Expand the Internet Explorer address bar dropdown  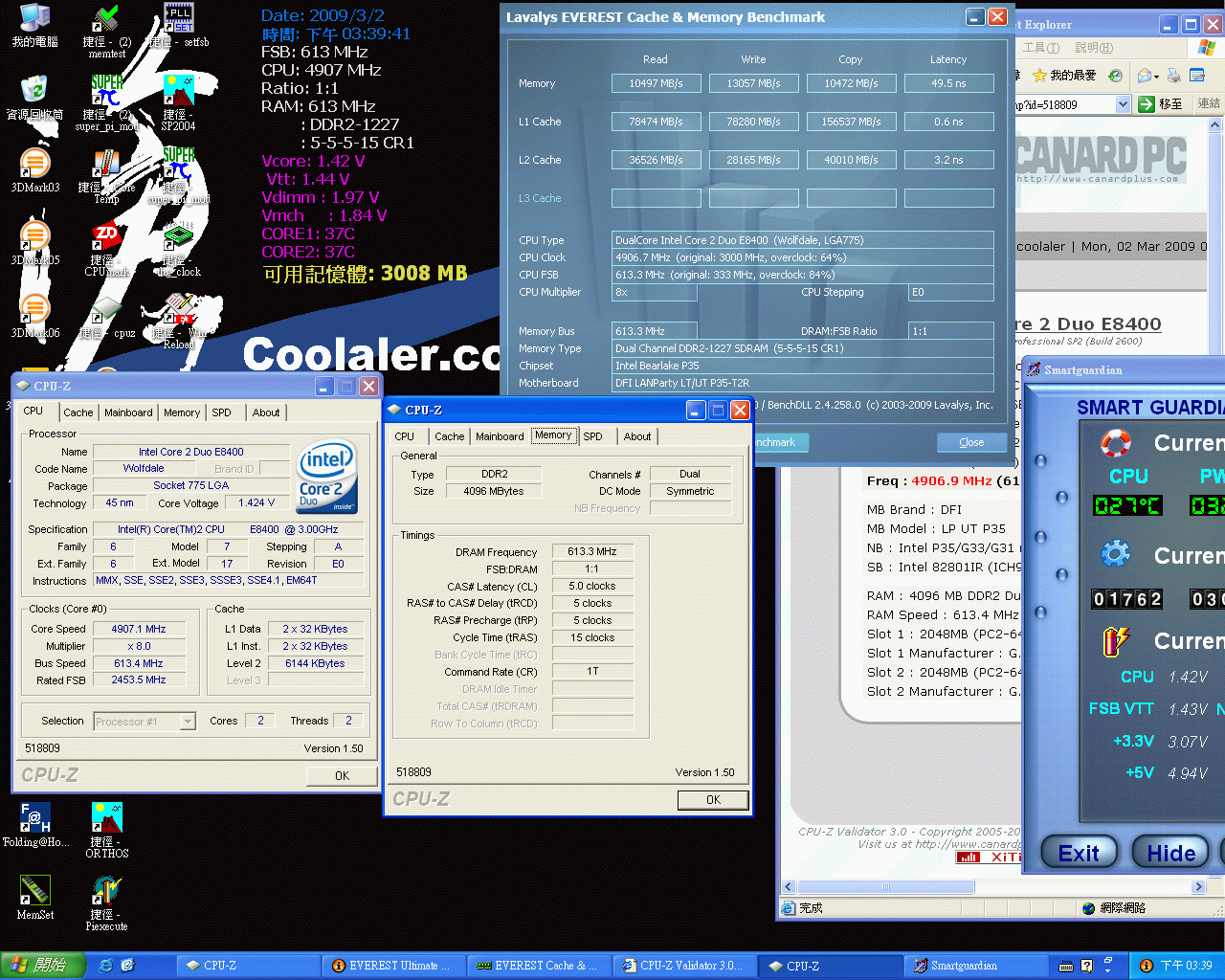click(x=1123, y=104)
